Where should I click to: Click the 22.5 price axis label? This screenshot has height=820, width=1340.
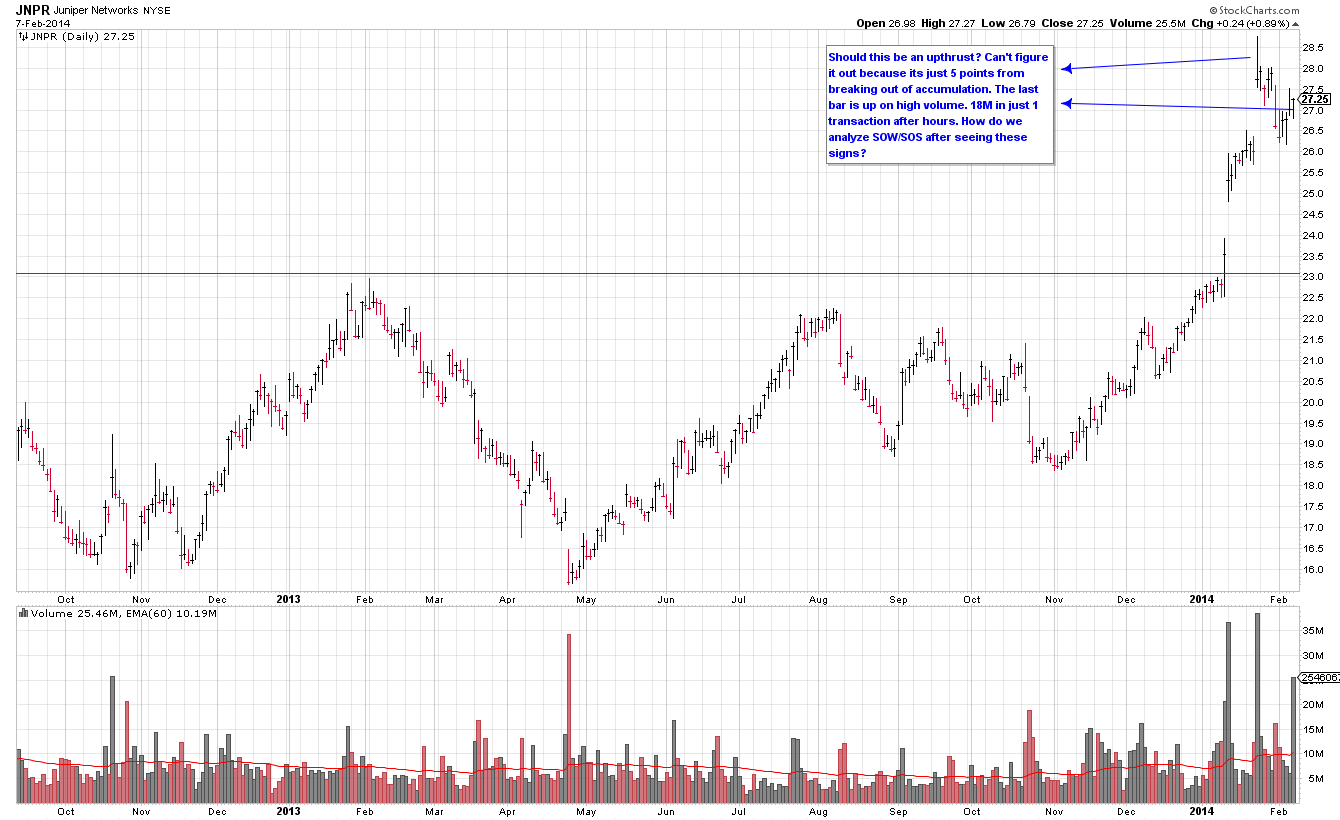pyautogui.click(x=1315, y=298)
